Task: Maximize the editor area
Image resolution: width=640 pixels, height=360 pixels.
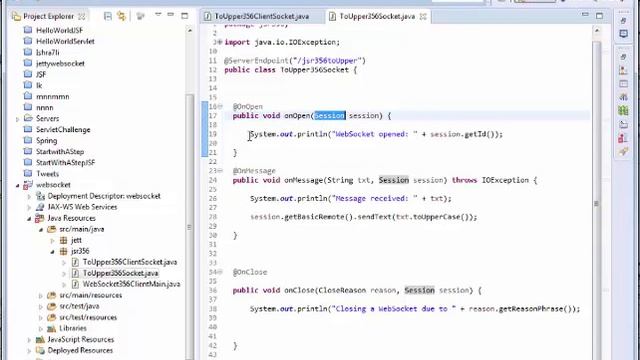Action: tap(599, 16)
